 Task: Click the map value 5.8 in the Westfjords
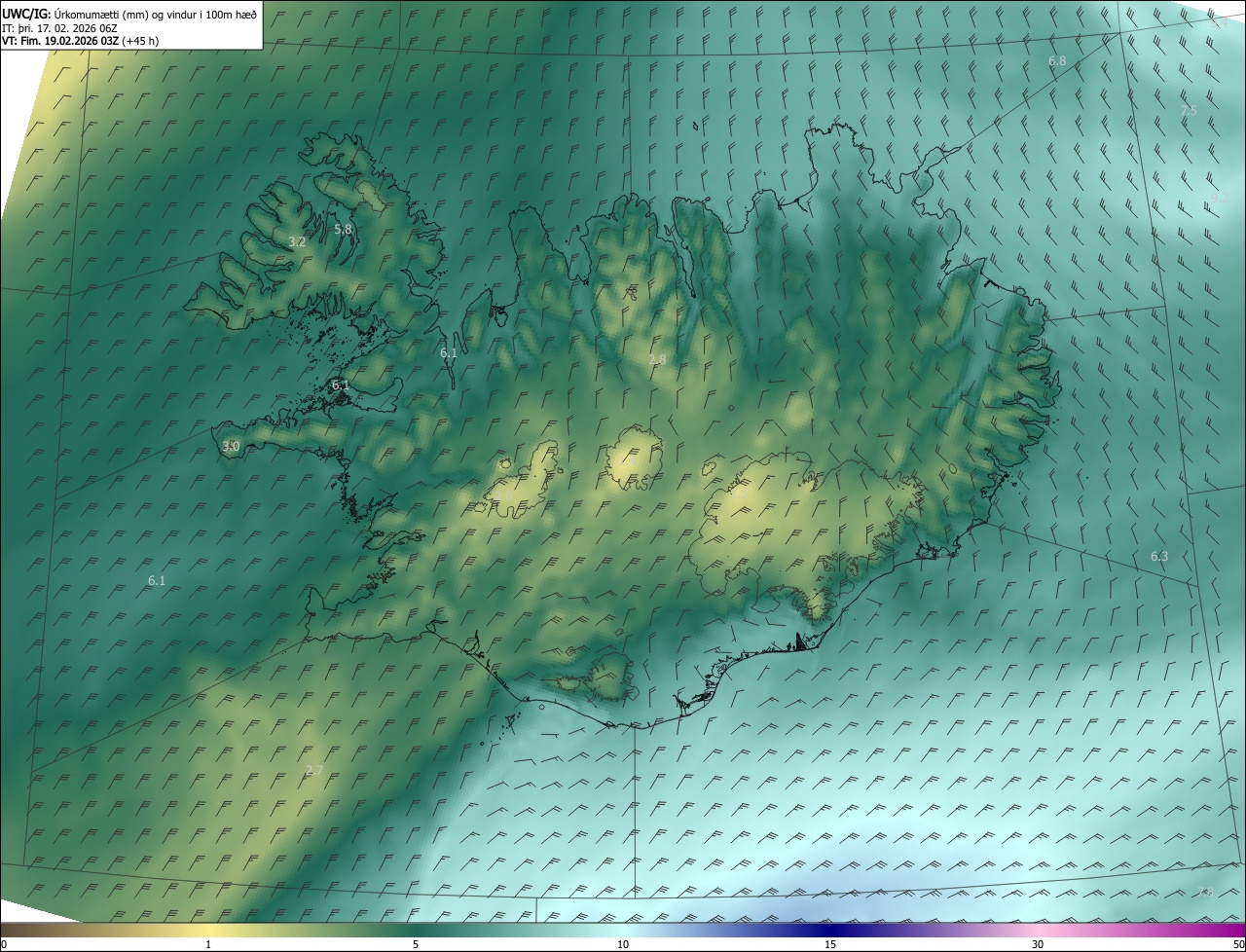[x=343, y=229]
